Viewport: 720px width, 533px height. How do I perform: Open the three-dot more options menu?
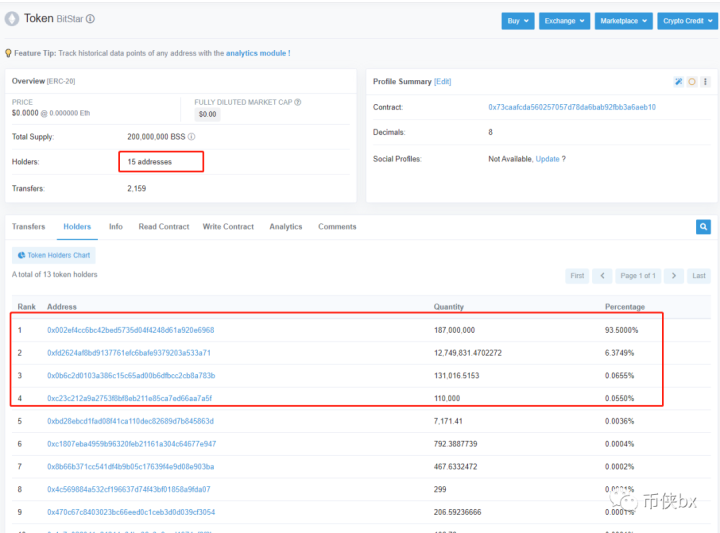704,81
